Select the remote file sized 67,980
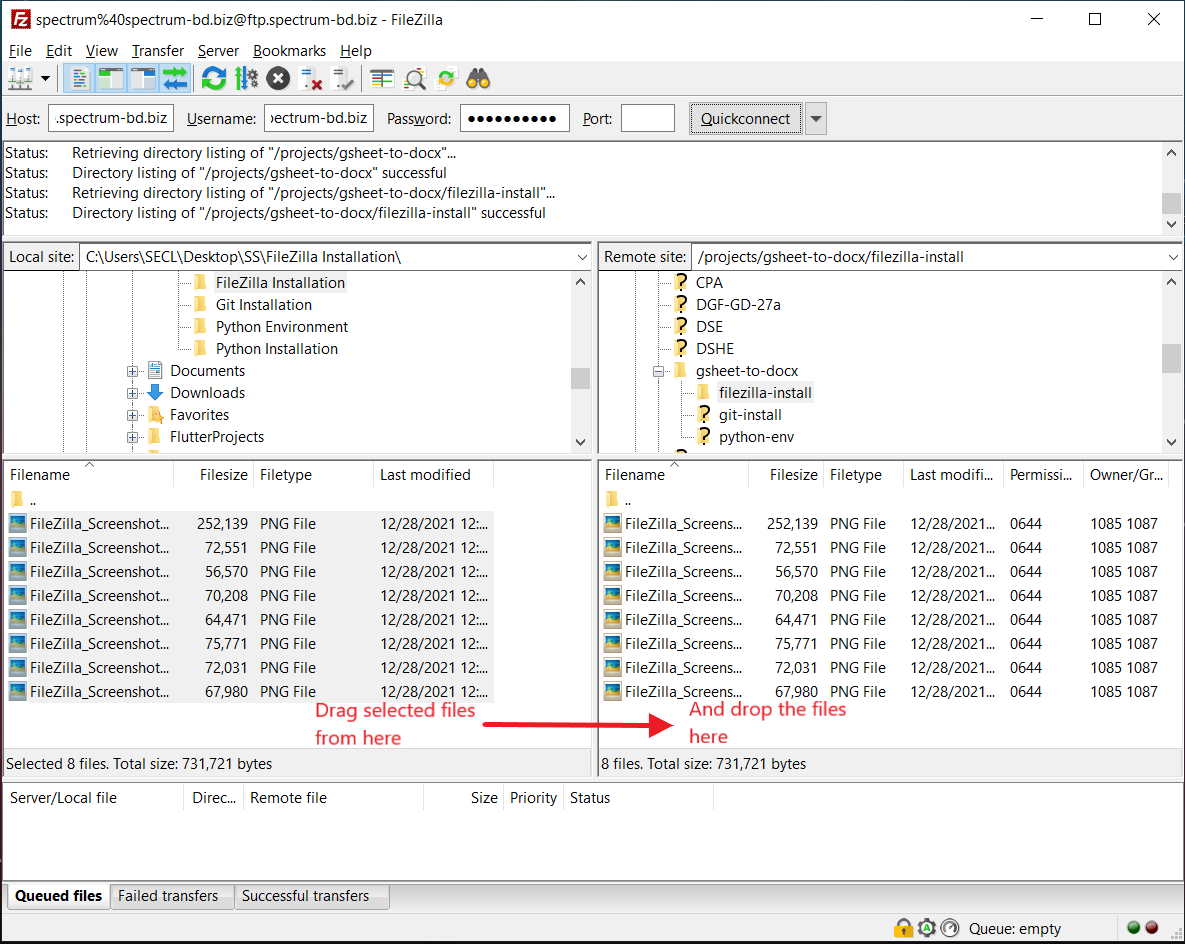1185x944 pixels. 886,692
